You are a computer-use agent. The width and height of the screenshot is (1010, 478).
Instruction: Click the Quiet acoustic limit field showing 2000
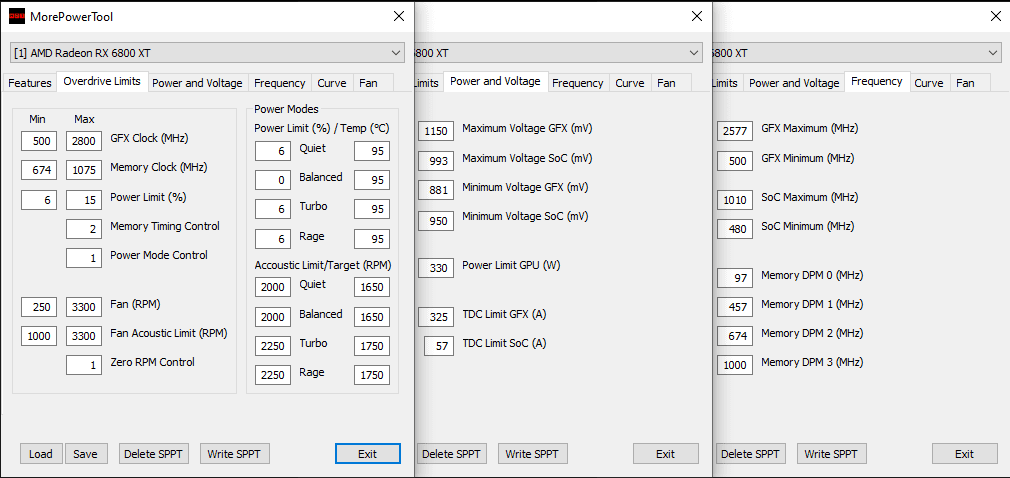point(273,287)
